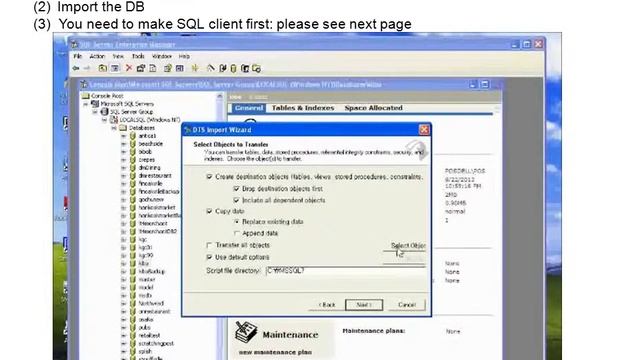Toggle Include all dependent objects checkbox

pyautogui.click(x=236, y=200)
